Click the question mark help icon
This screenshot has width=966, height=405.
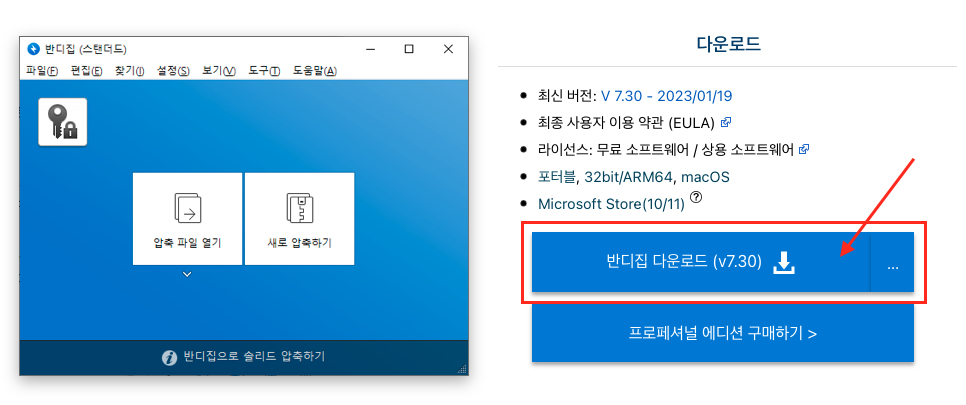(696, 197)
